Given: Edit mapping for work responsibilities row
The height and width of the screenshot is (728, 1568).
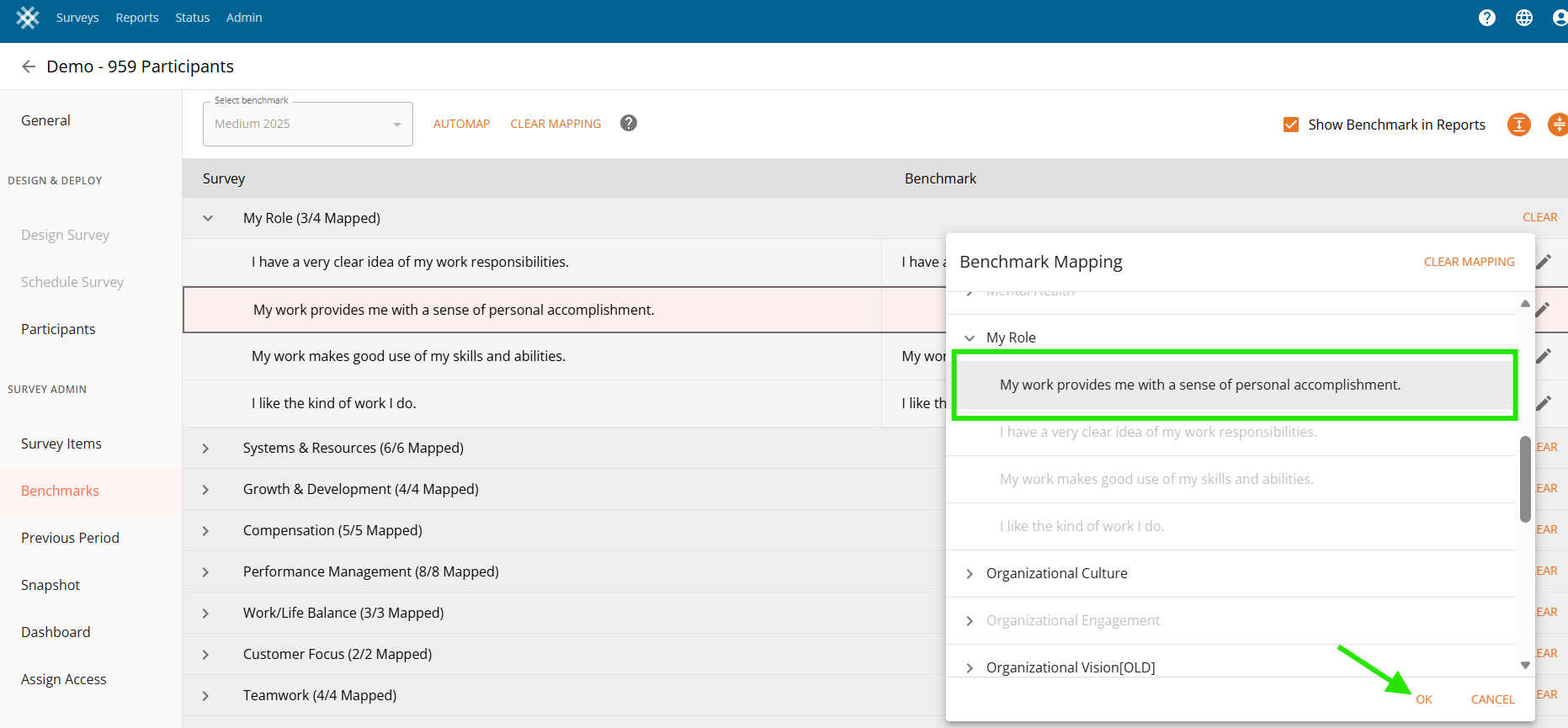Looking at the screenshot, I should click(x=1544, y=262).
